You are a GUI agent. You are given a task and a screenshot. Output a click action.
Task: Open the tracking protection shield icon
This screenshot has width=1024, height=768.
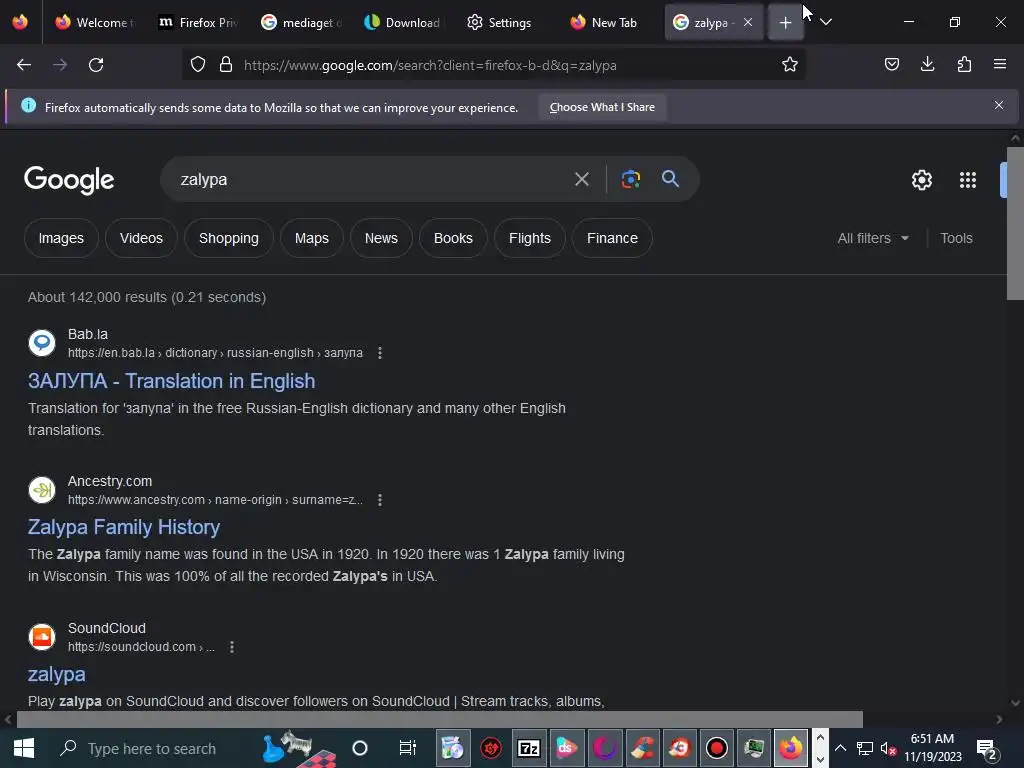pos(198,65)
